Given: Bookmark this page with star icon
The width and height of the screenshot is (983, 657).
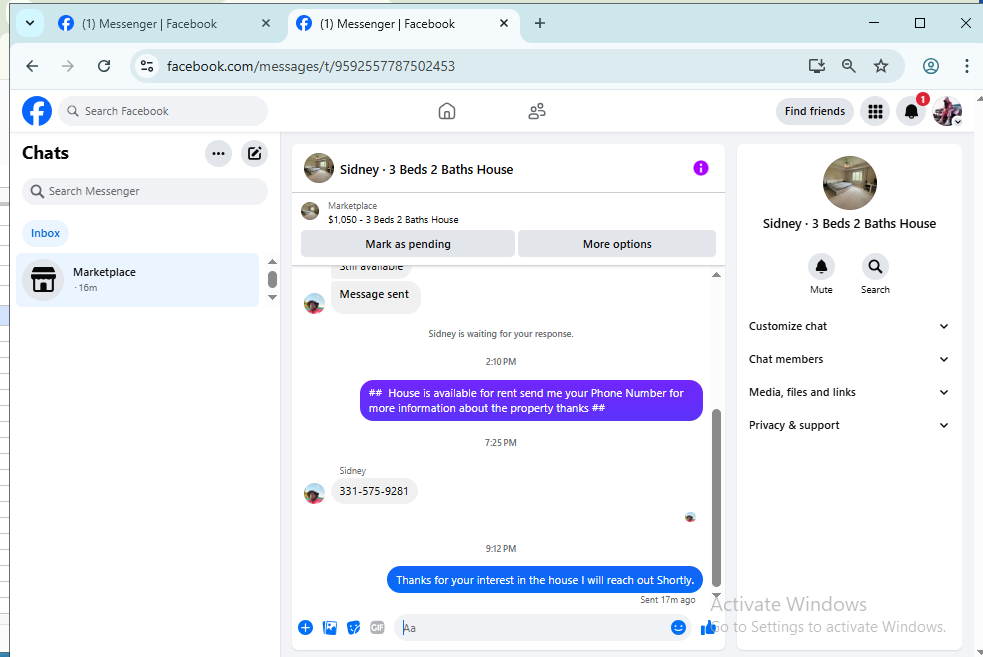Looking at the screenshot, I should [x=881, y=66].
